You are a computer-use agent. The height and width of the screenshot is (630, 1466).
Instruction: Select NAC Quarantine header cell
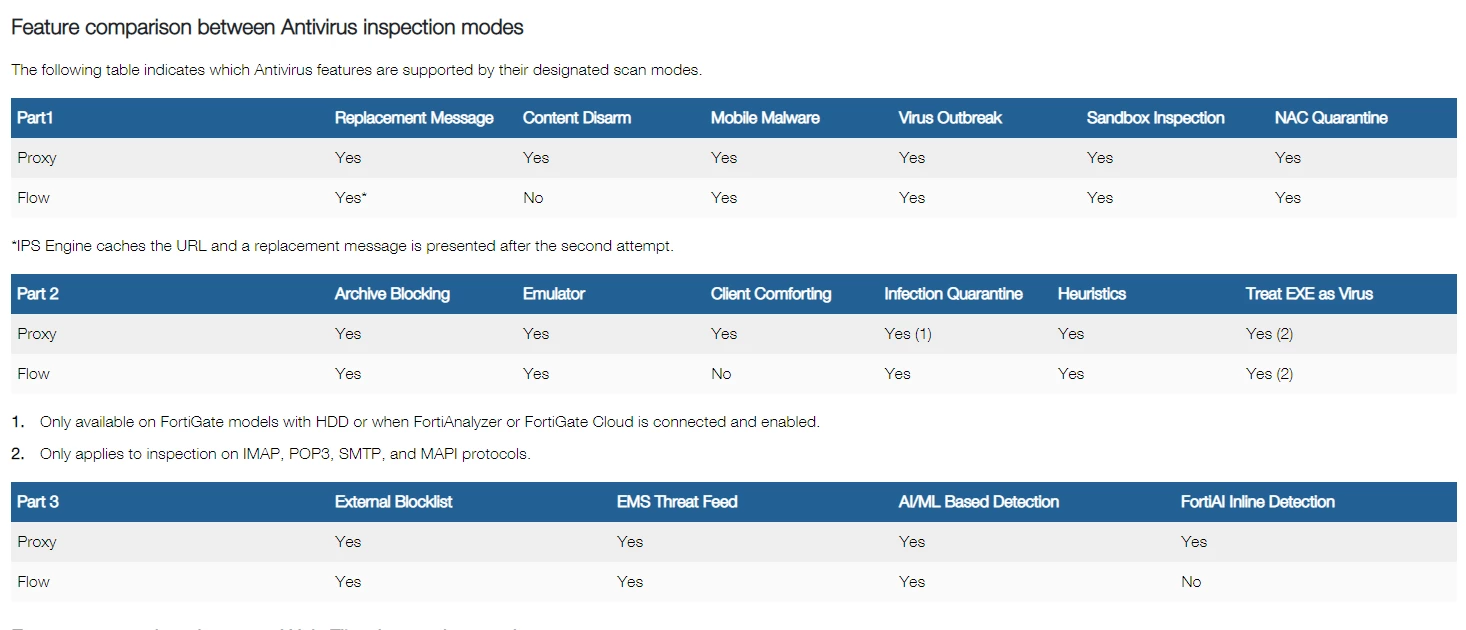1331,118
